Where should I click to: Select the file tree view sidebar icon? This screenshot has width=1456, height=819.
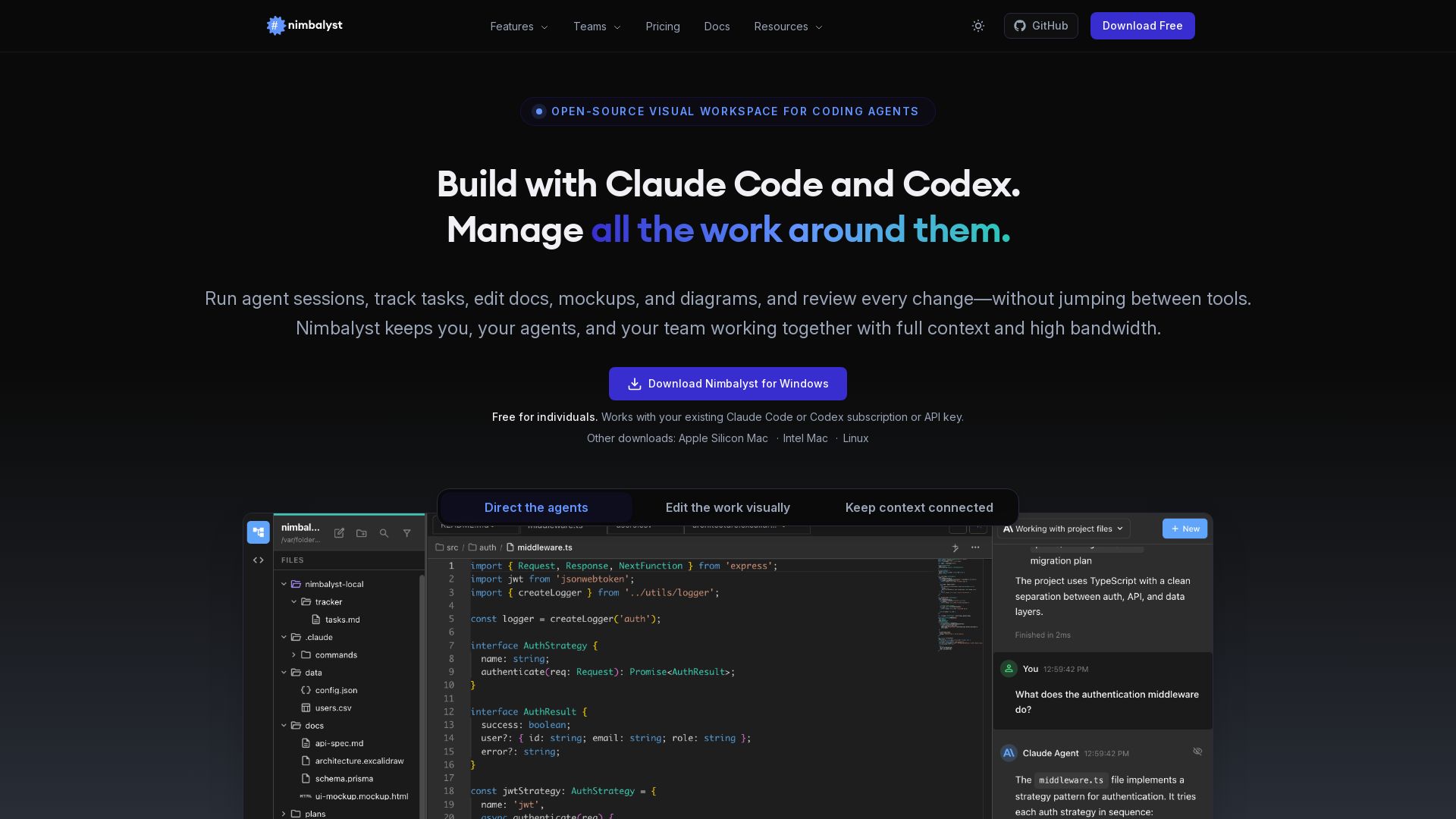tap(258, 532)
